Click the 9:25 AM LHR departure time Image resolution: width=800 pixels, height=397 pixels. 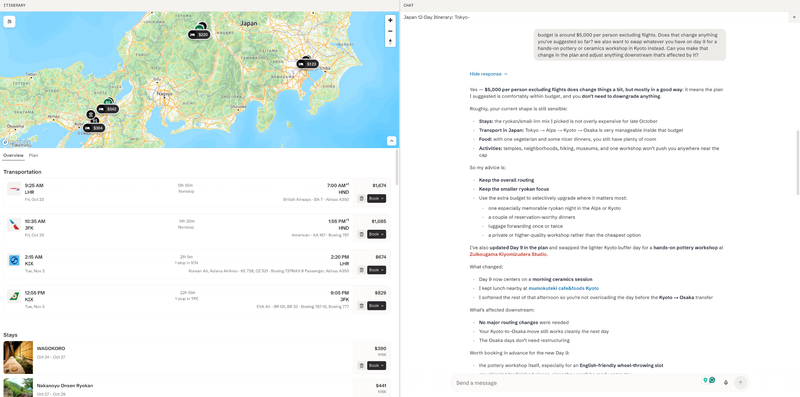click(34, 186)
